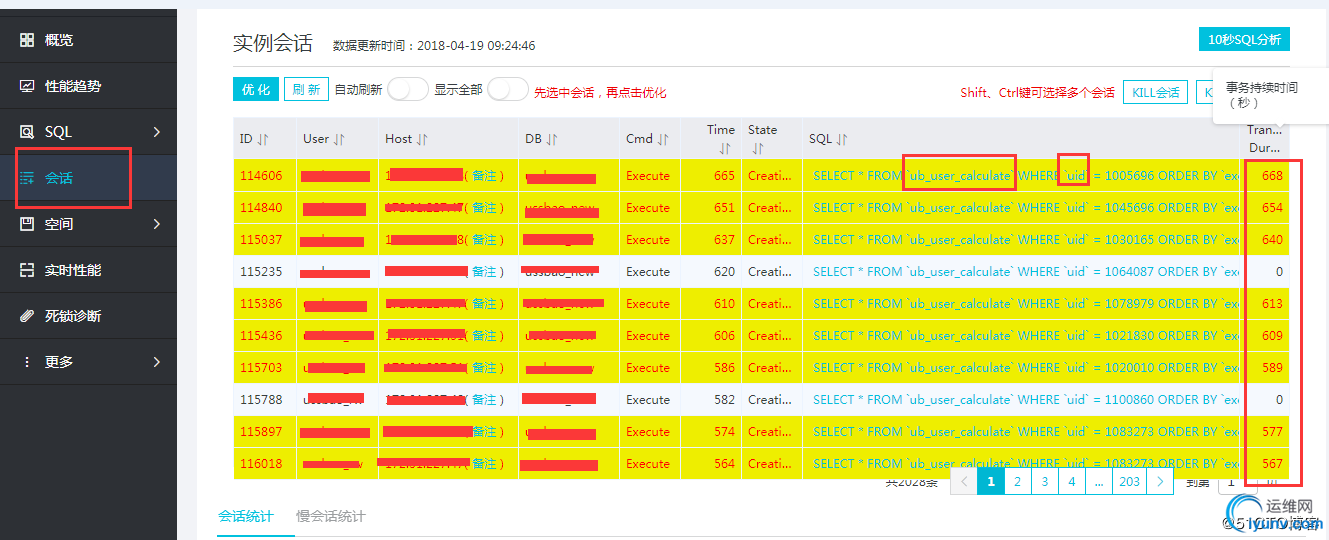Sort by SQL column sort arrows
Image resolution: width=1329 pixels, height=540 pixels.
tap(842, 139)
